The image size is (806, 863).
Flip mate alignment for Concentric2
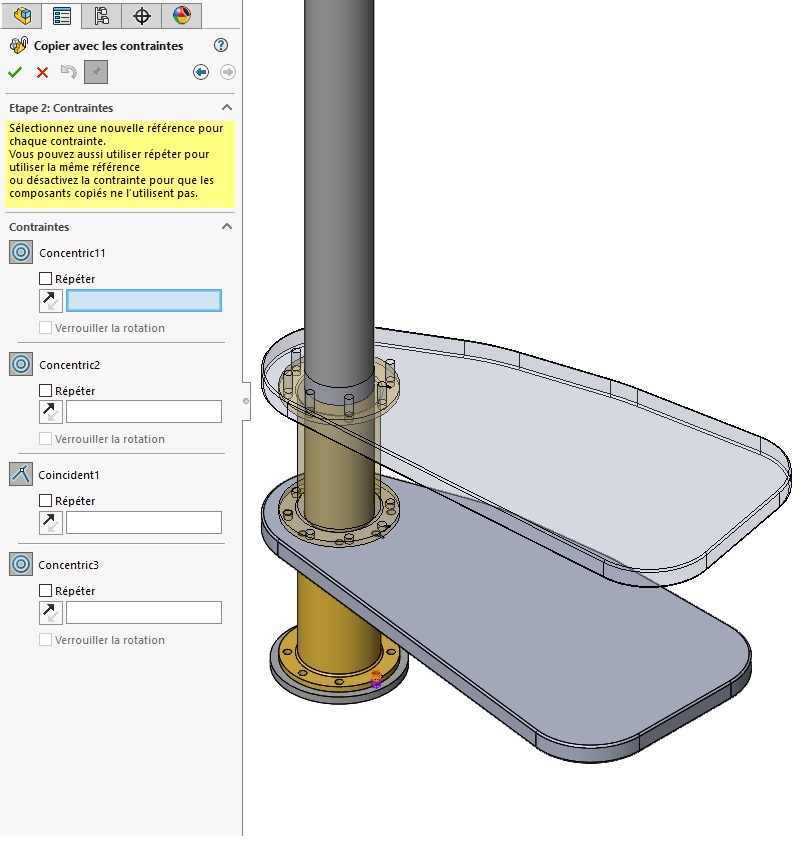point(51,412)
